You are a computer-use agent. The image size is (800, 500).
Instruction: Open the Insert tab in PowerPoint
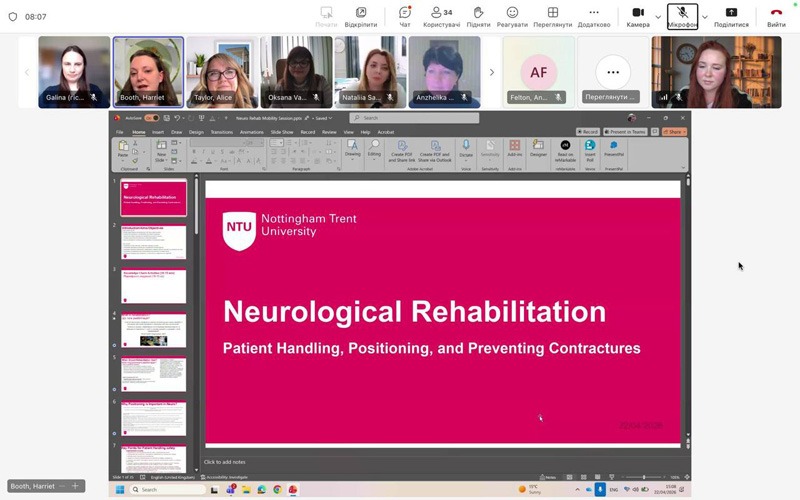(158, 132)
